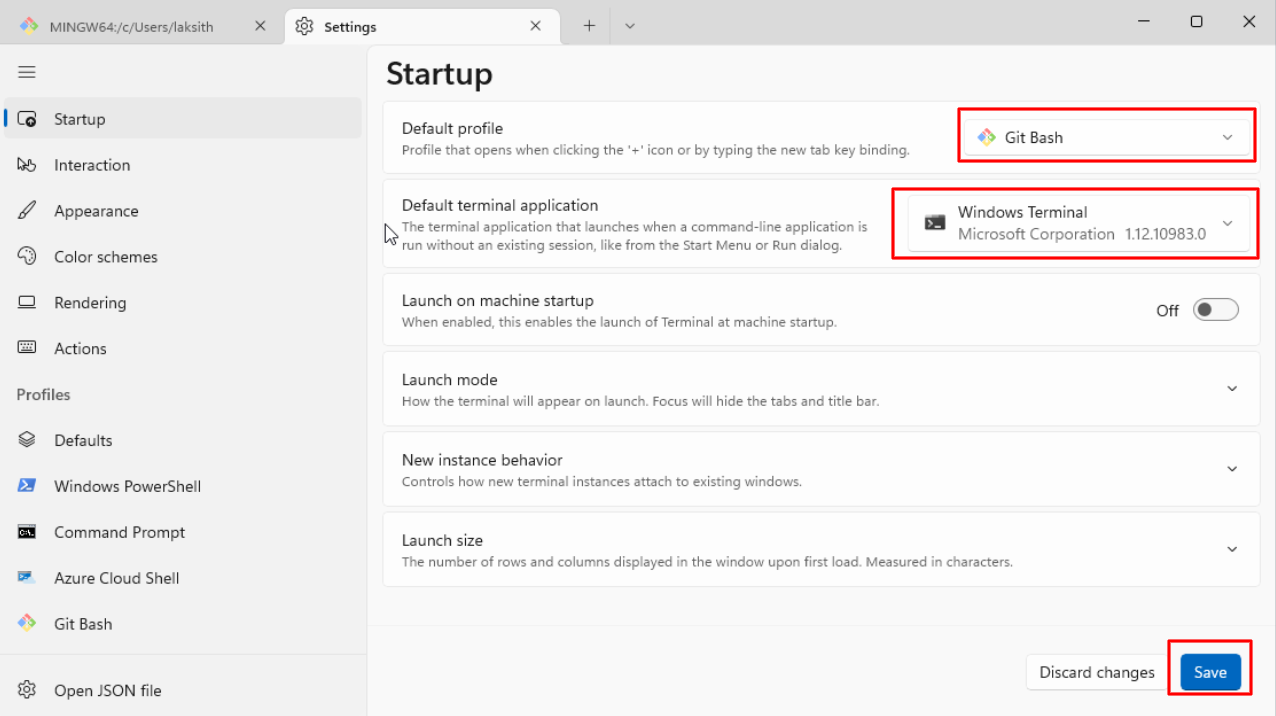Click the Save button
The image size is (1276, 716).
[1210, 672]
